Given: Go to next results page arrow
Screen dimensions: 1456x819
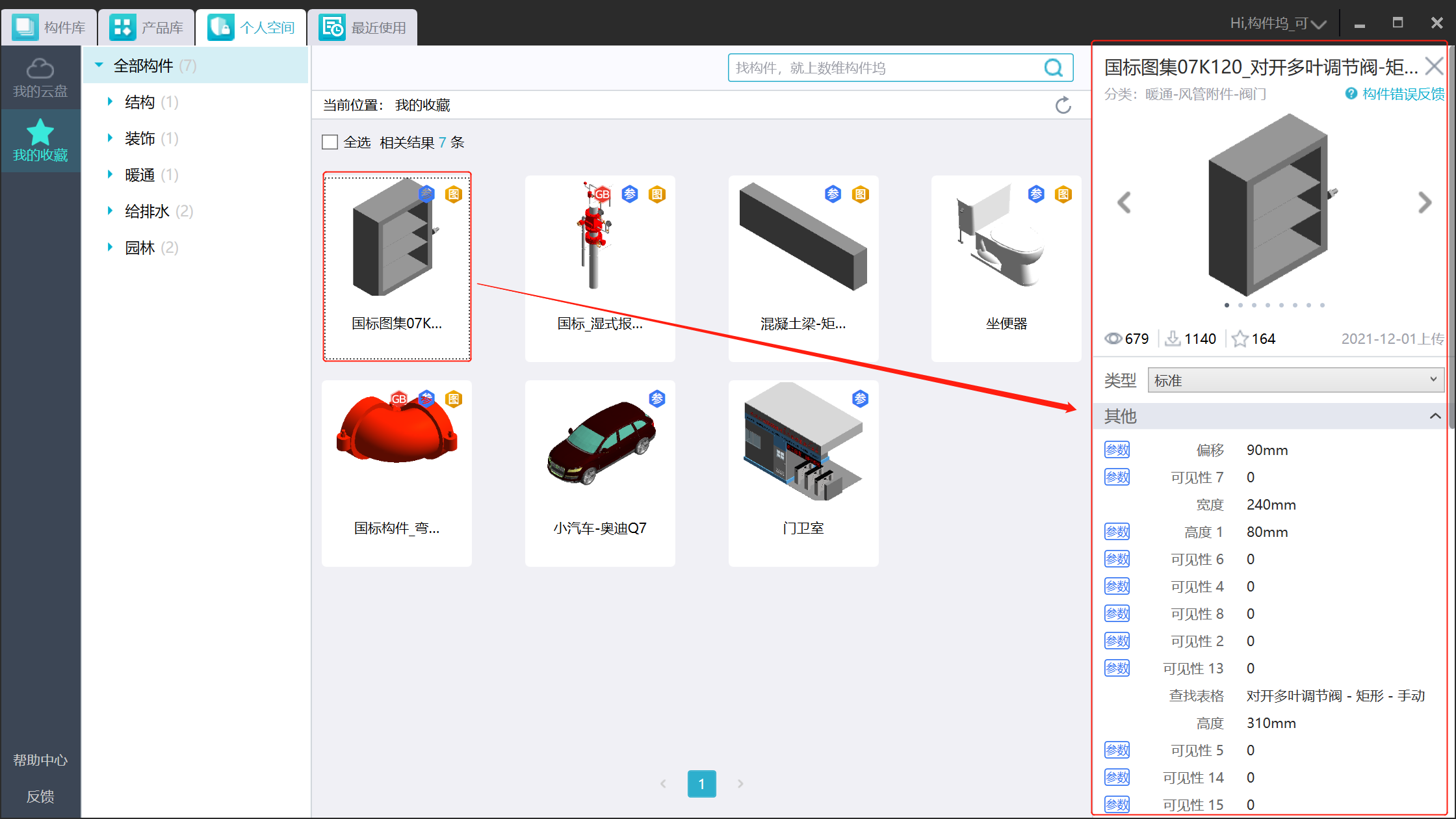Looking at the screenshot, I should click(x=740, y=784).
